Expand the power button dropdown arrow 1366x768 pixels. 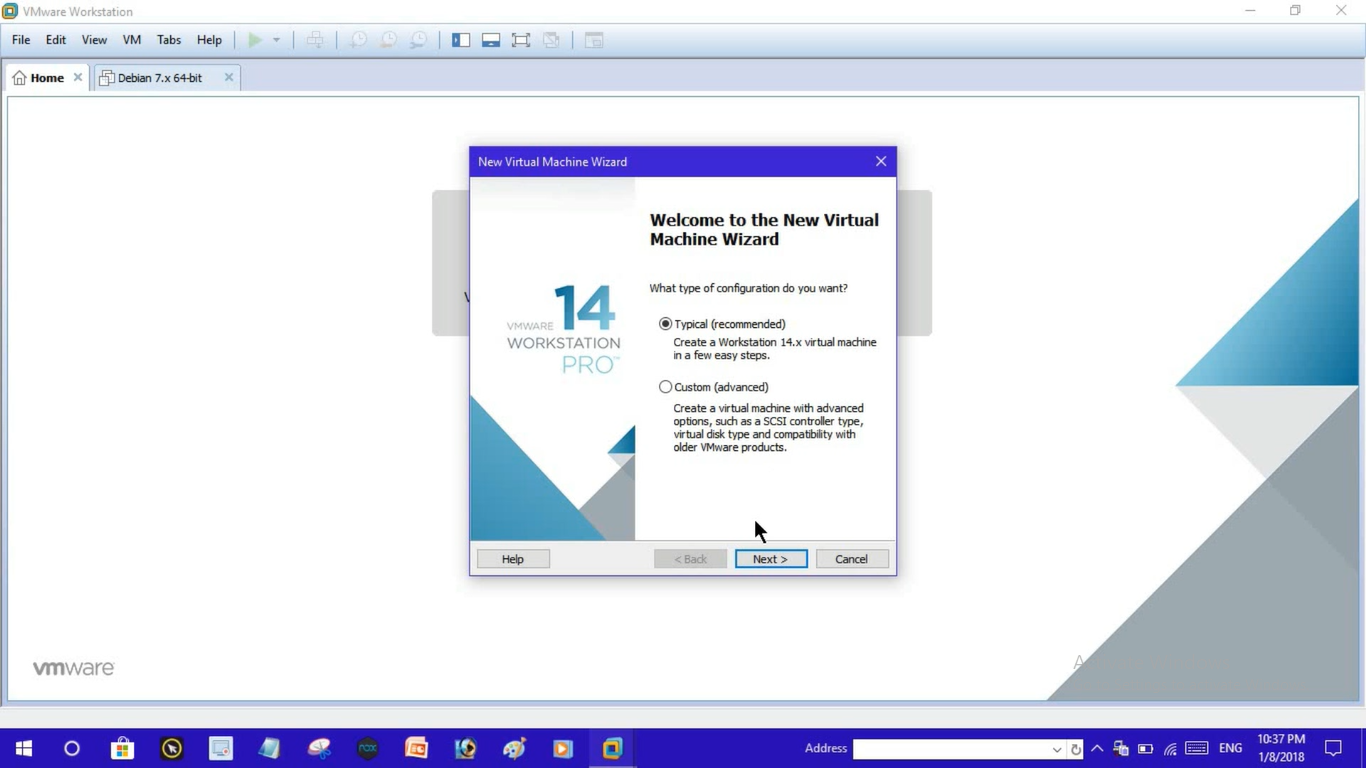pyautogui.click(x=277, y=39)
